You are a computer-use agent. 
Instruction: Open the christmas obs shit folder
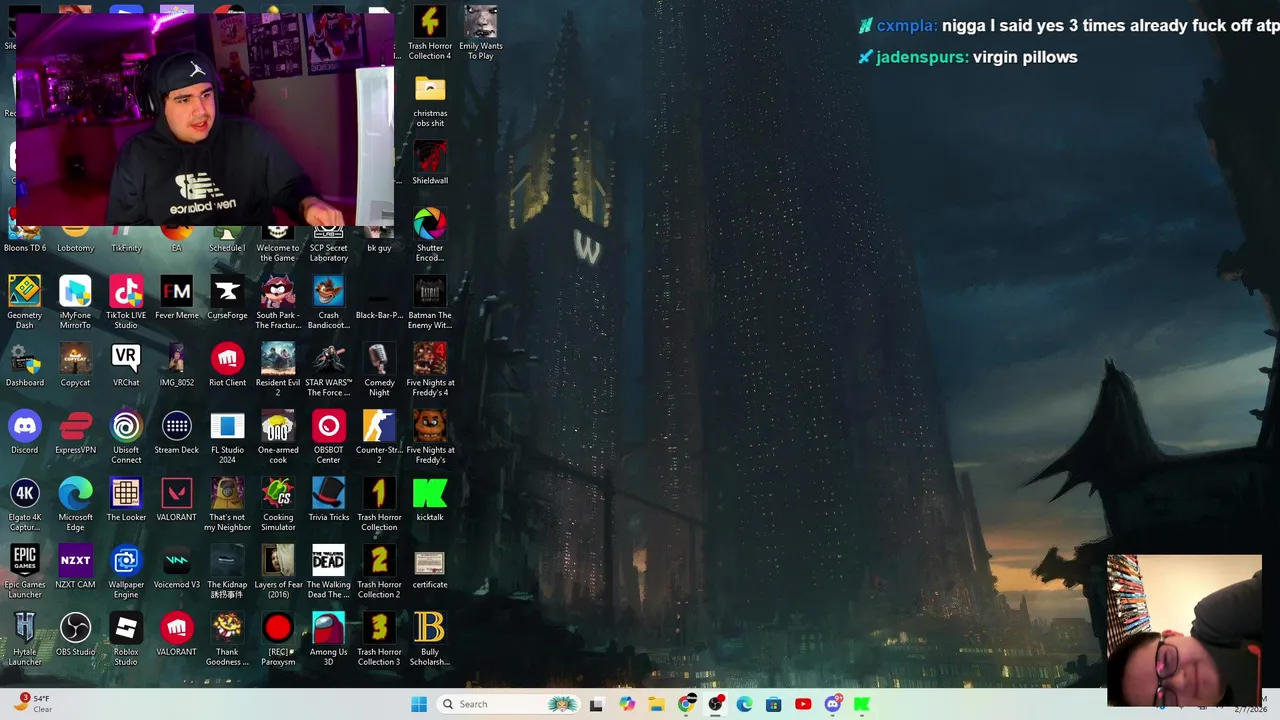click(x=430, y=100)
